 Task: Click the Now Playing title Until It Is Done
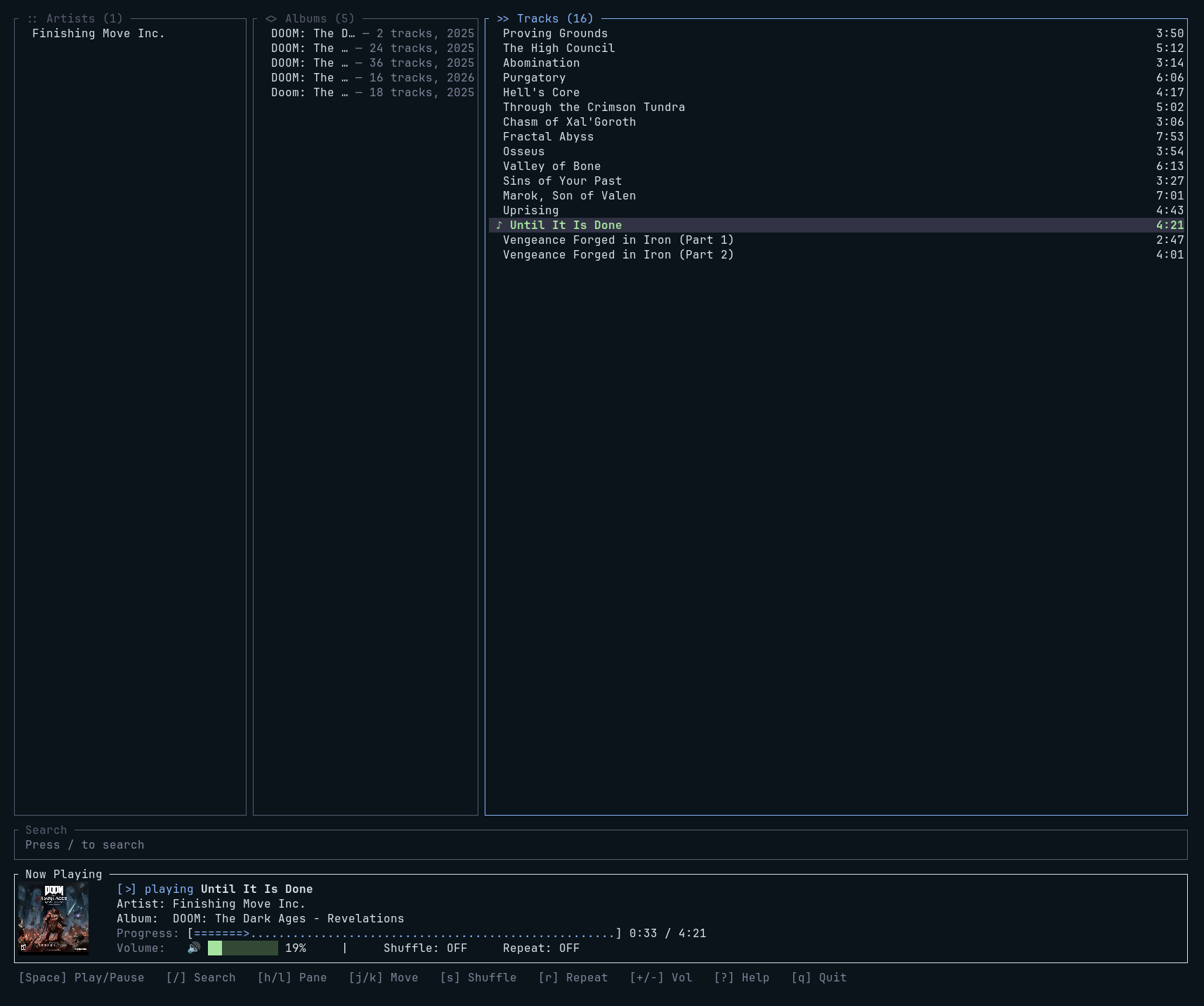pyautogui.click(x=257, y=889)
